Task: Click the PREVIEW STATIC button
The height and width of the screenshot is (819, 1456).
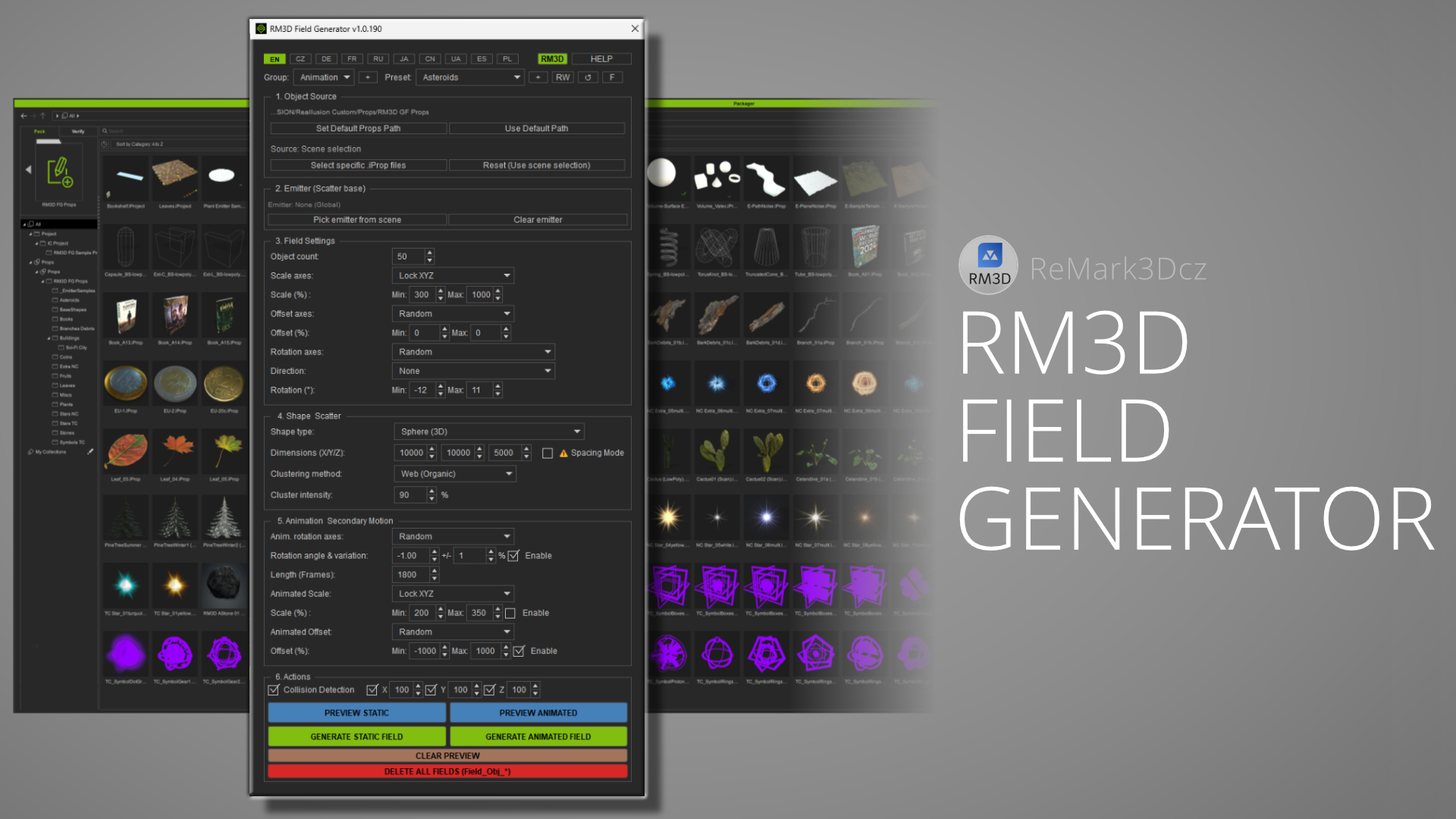Action: click(x=356, y=714)
